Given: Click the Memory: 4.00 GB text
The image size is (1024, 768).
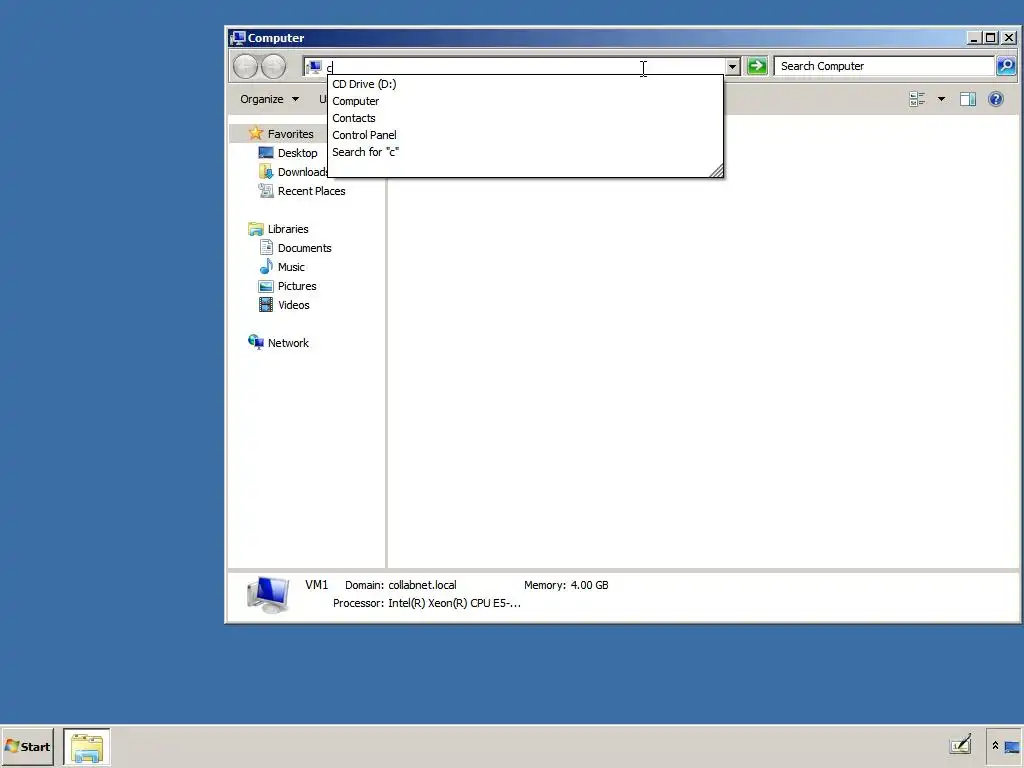Looking at the screenshot, I should pos(566,585).
